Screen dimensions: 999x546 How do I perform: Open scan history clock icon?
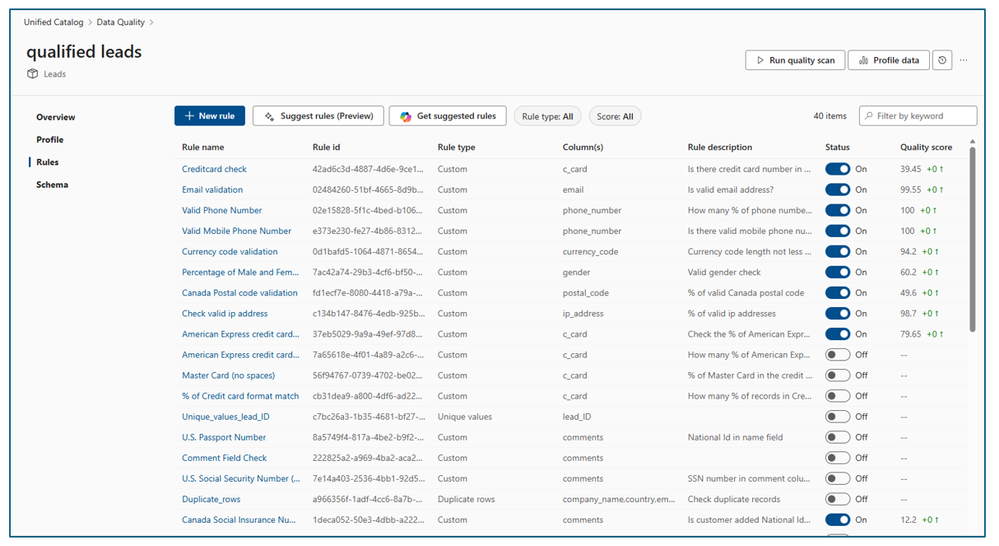[942, 60]
